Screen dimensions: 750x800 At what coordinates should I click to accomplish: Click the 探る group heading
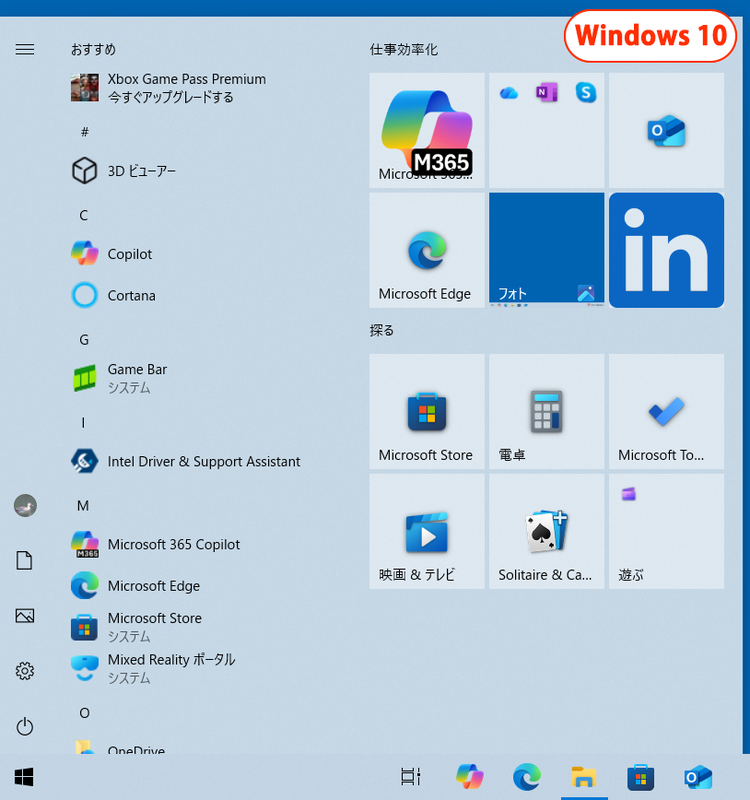[x=382, y=331]
